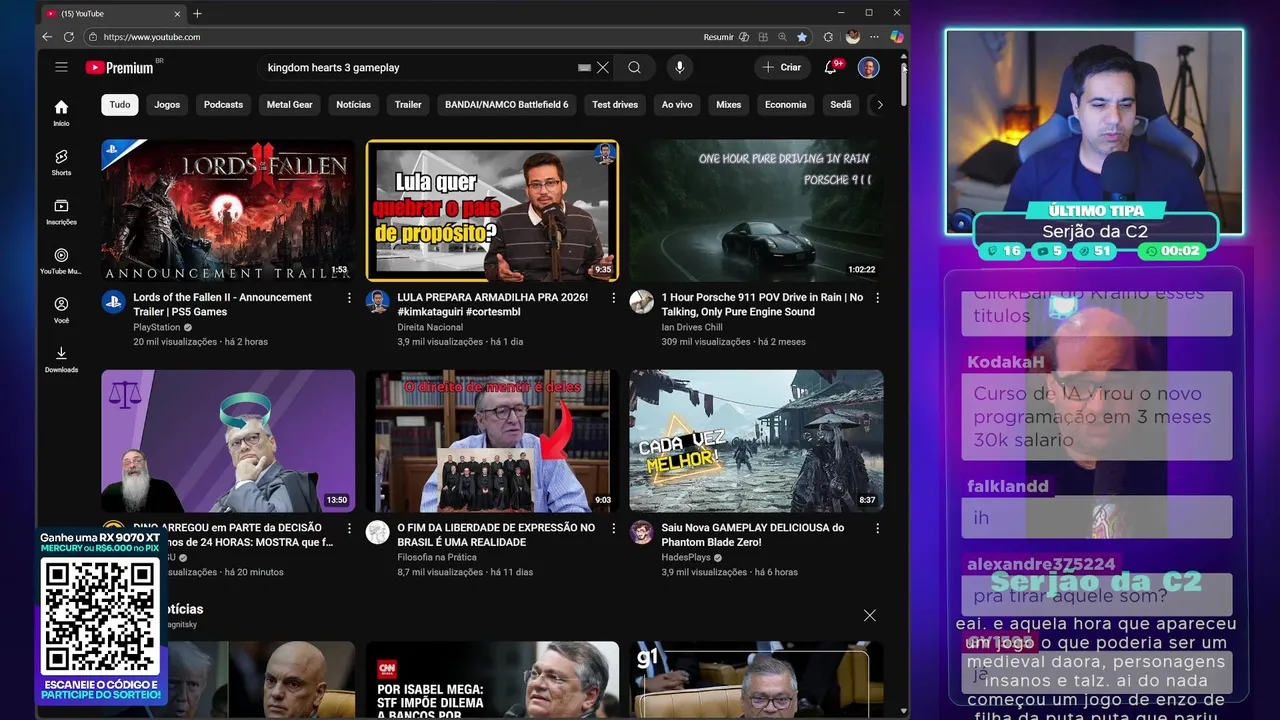Open a new browser tab
The image size is (1280, 720).
click(x=197, y=13)
